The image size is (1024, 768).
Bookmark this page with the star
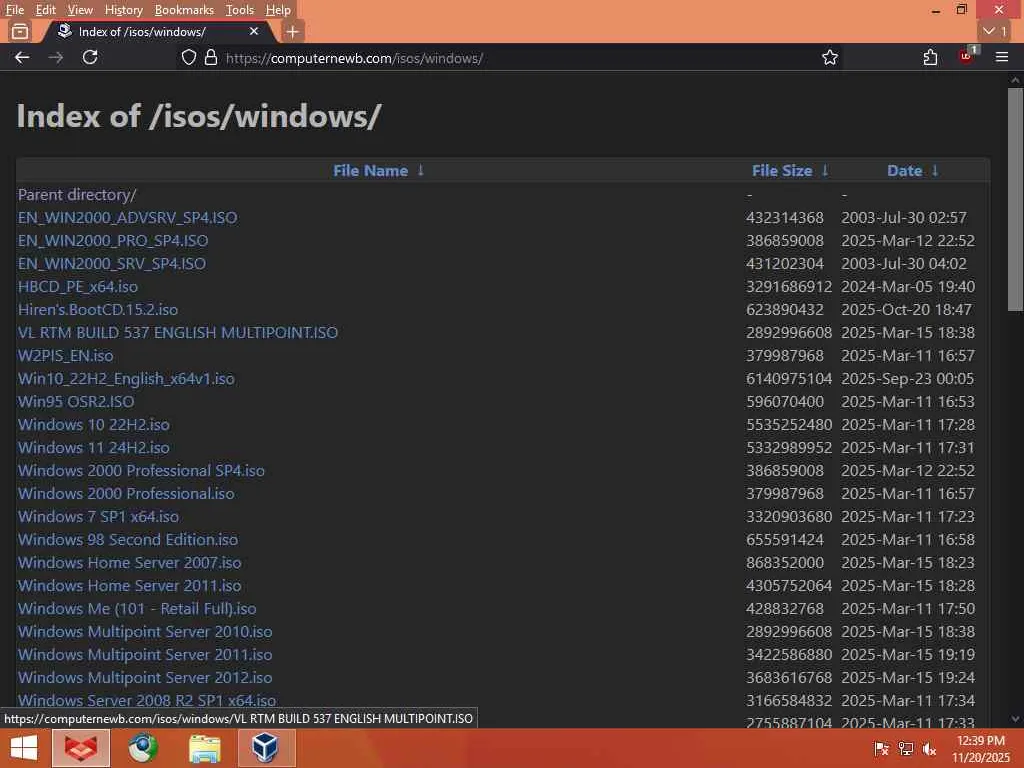pos(829,57)
